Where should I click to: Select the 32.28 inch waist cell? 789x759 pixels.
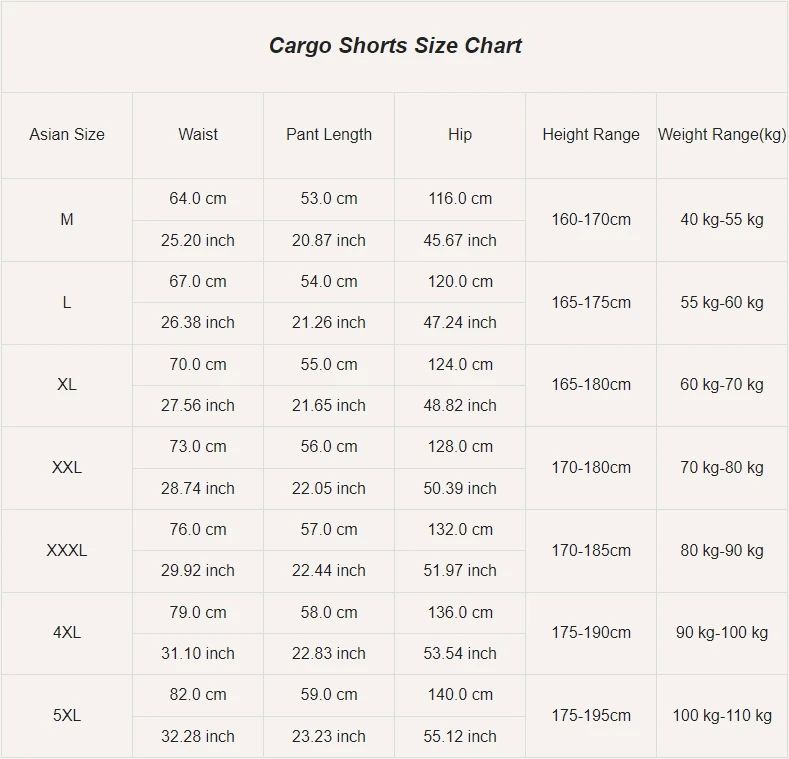click(x=198, y=736)
